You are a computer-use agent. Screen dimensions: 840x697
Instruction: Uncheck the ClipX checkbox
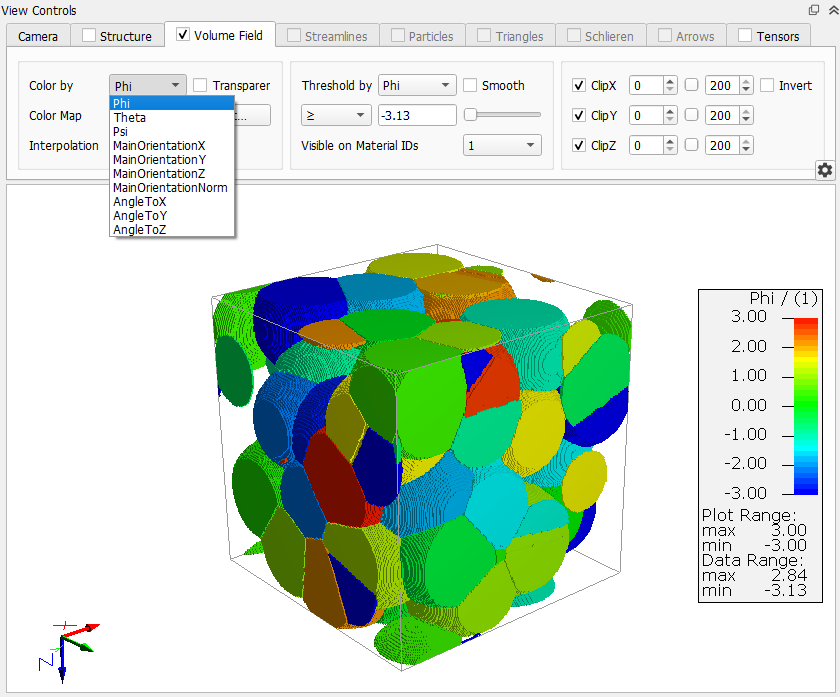click(x=579, y=86)
